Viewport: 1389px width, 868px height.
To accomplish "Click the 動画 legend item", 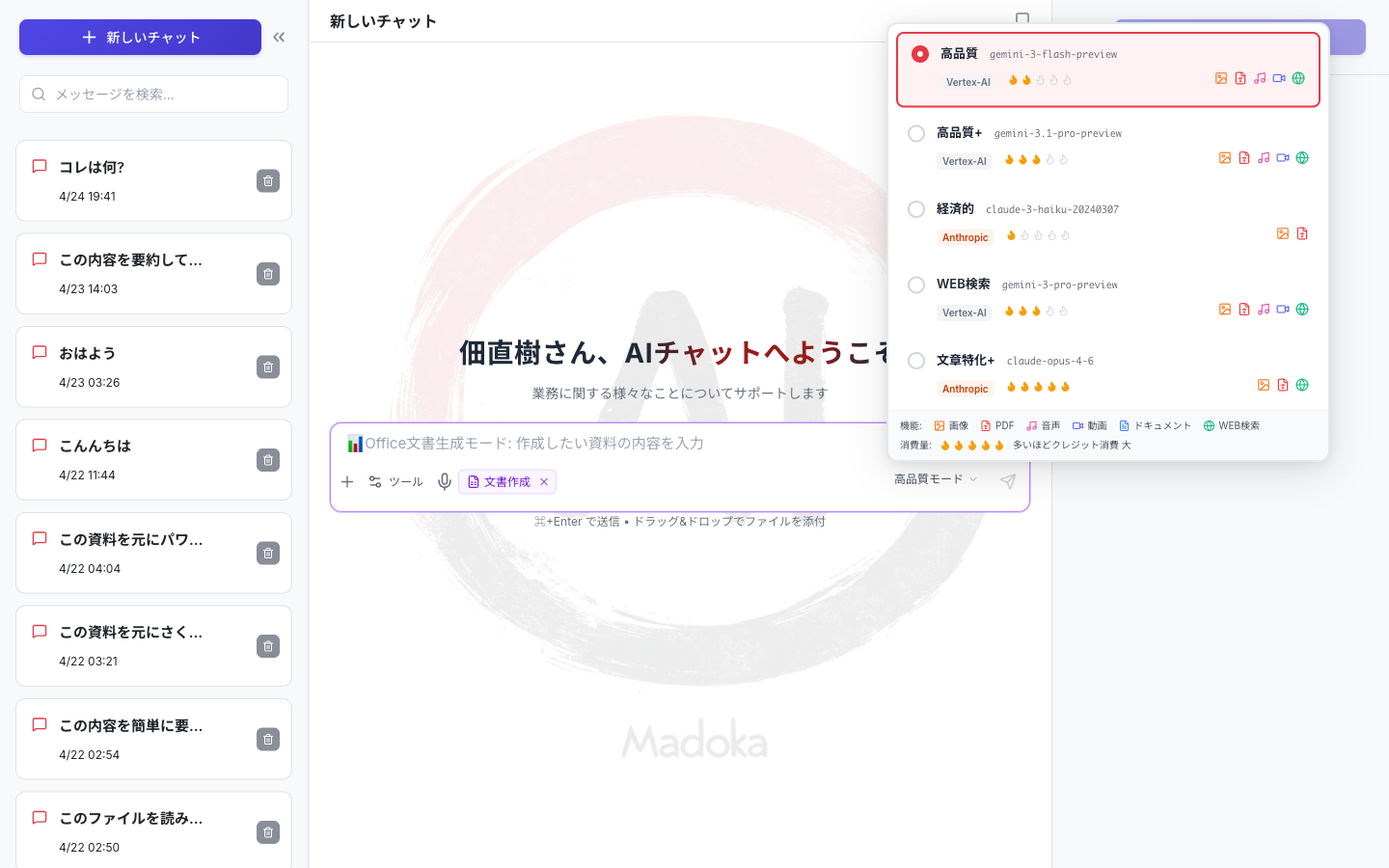I will coord(1090,425).
